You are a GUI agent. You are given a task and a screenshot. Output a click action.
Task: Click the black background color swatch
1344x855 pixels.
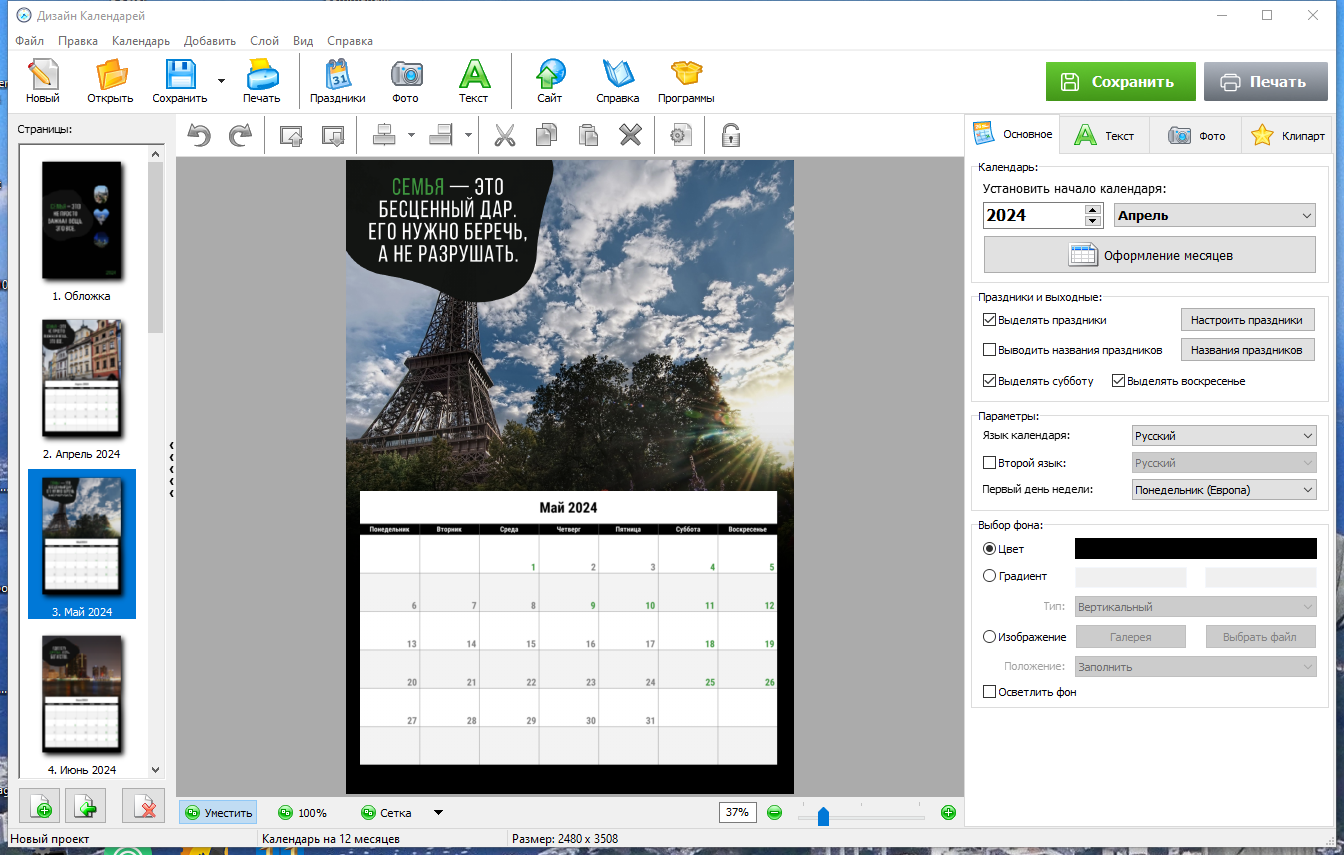pyautogui.click(x=1195, y=548)
